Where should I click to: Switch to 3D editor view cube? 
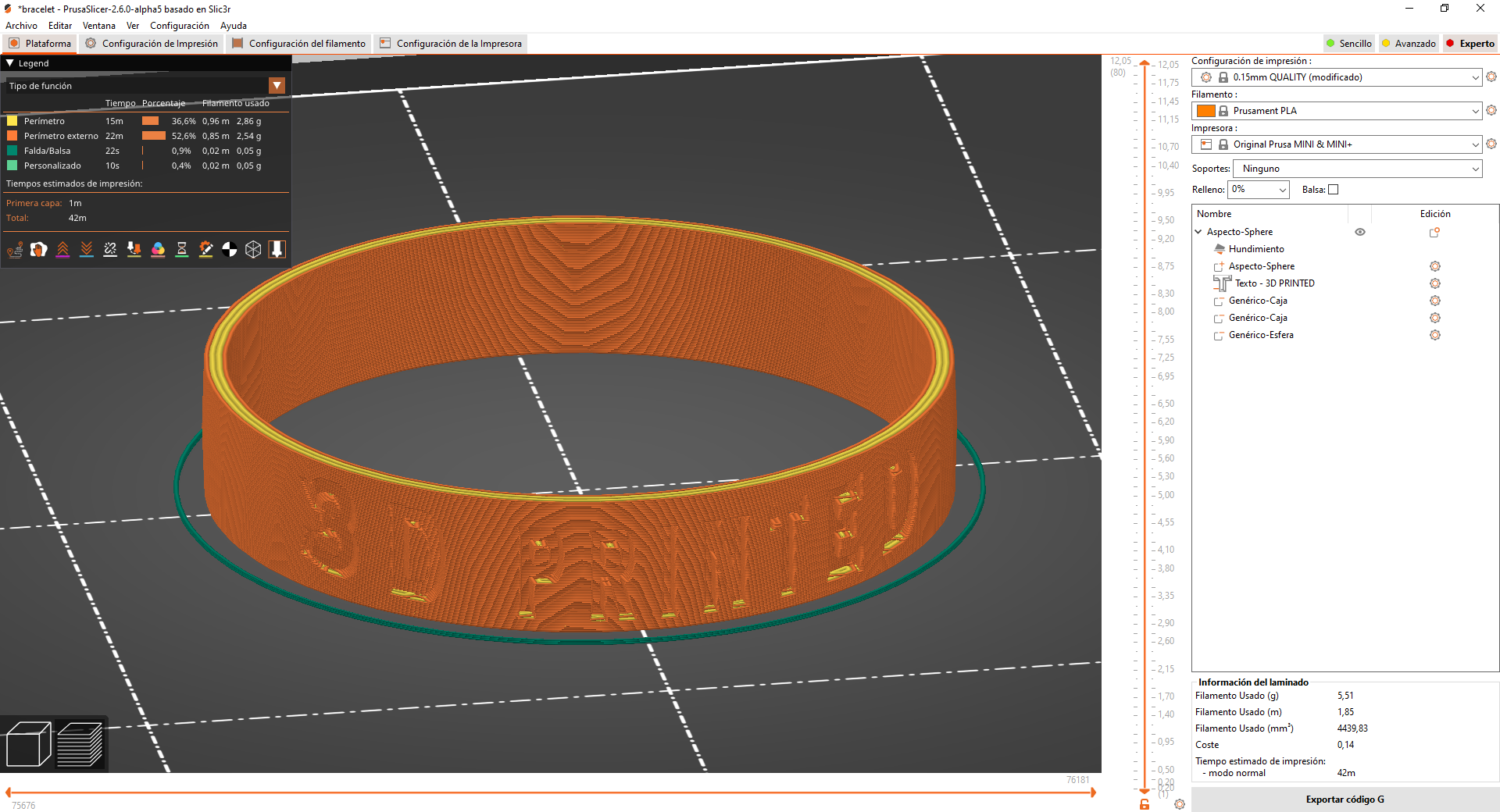[x=28, y=744]
